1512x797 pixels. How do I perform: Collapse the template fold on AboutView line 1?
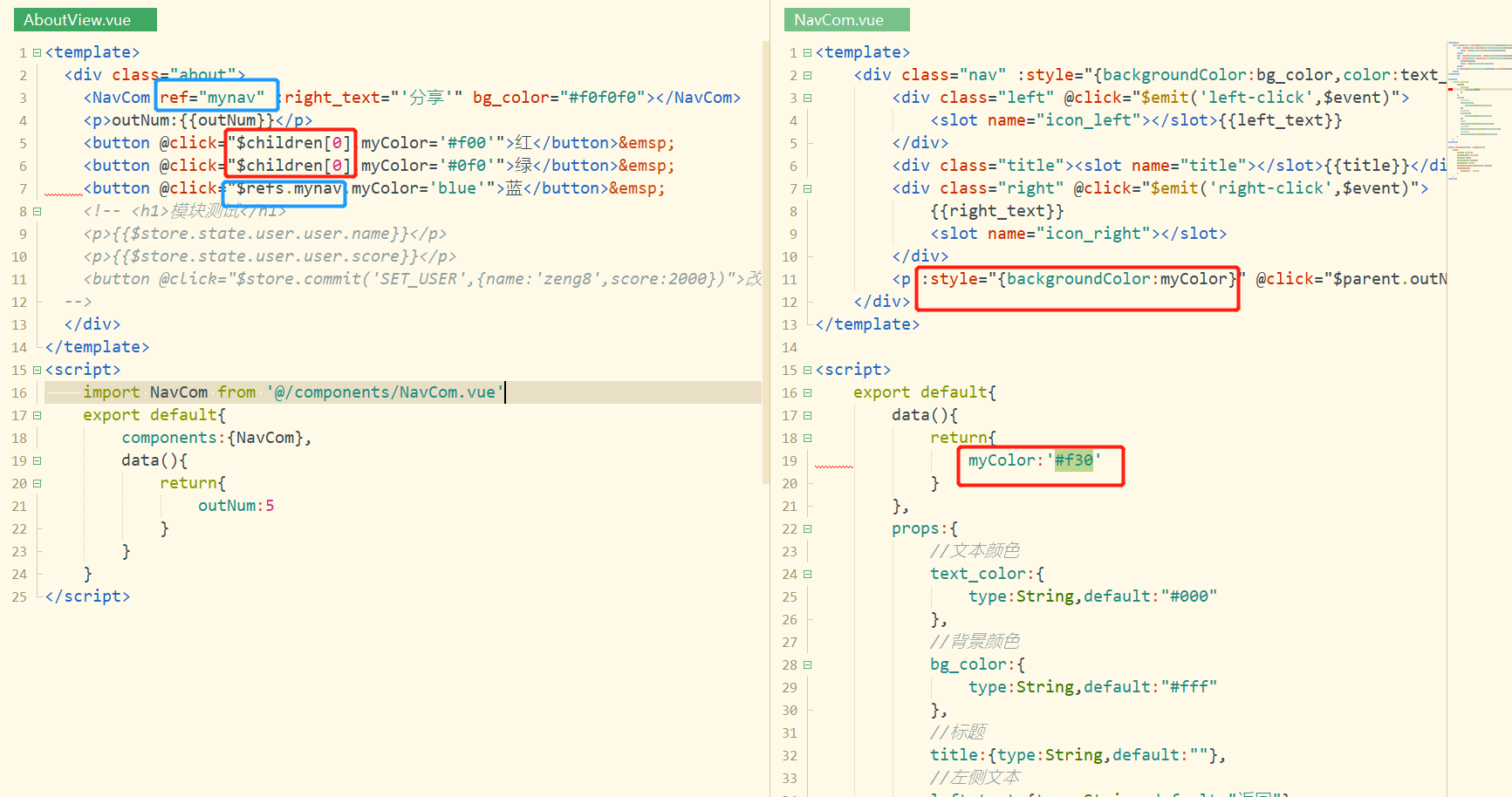(37, 52)
